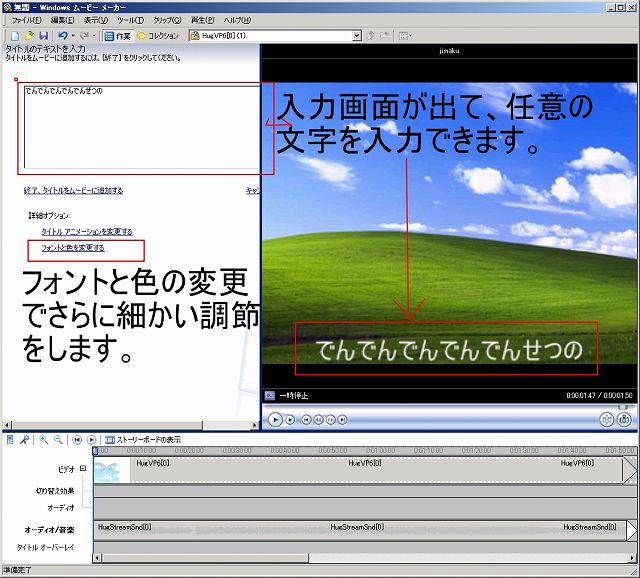Click the timeline horizontal scrollbar thumb
640x578 pixels.
(x=206, y=558)
